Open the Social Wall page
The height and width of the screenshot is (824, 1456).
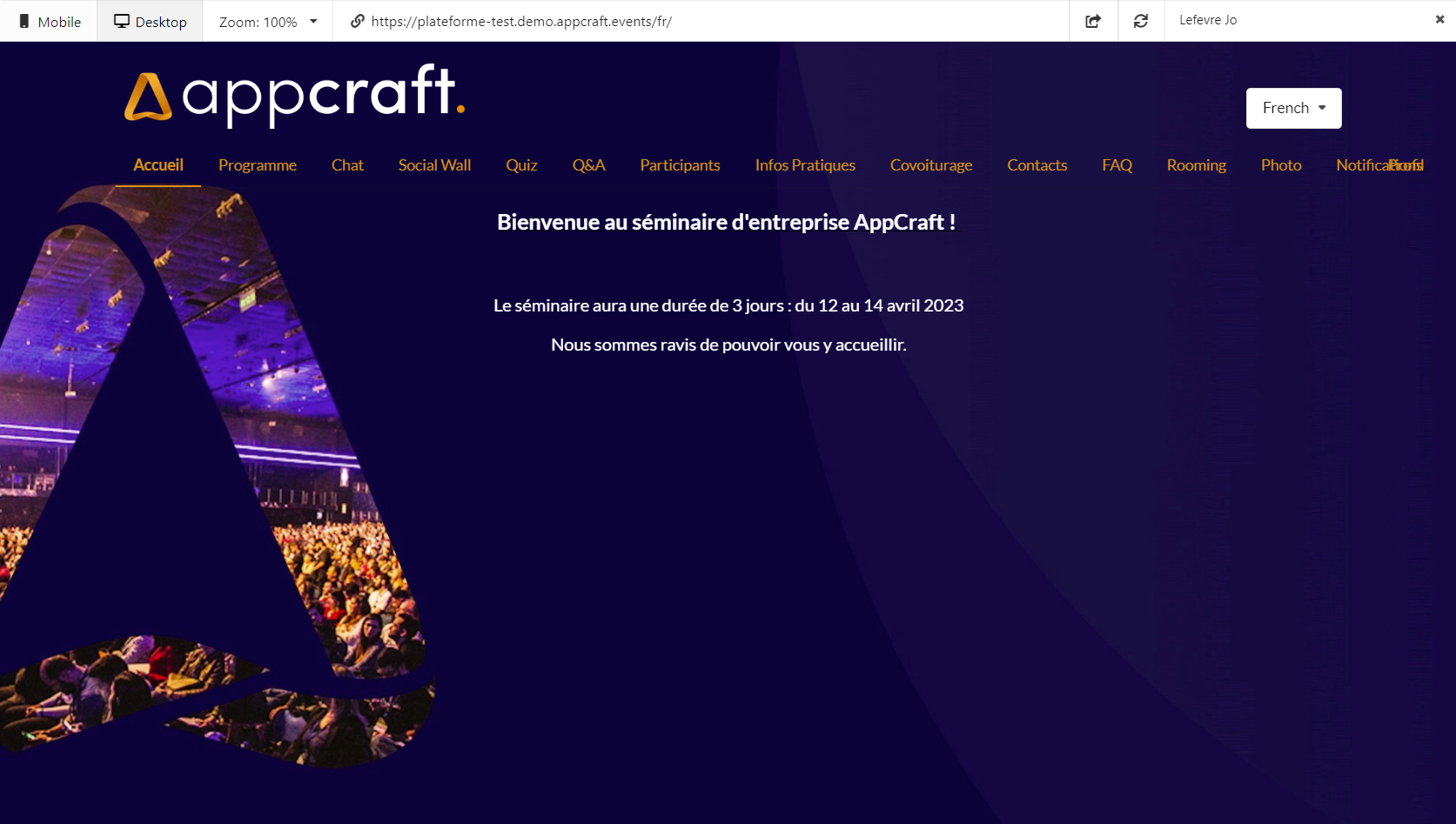(434, 165)
